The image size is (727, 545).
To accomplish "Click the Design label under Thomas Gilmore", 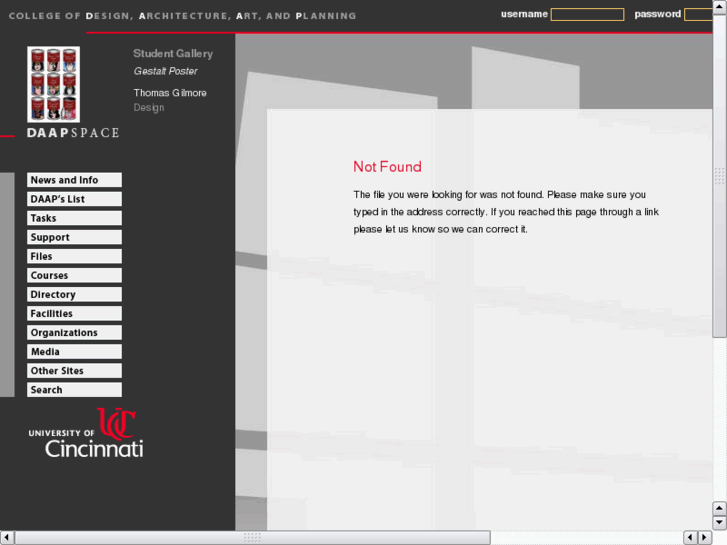I will [x=149, y=108].
